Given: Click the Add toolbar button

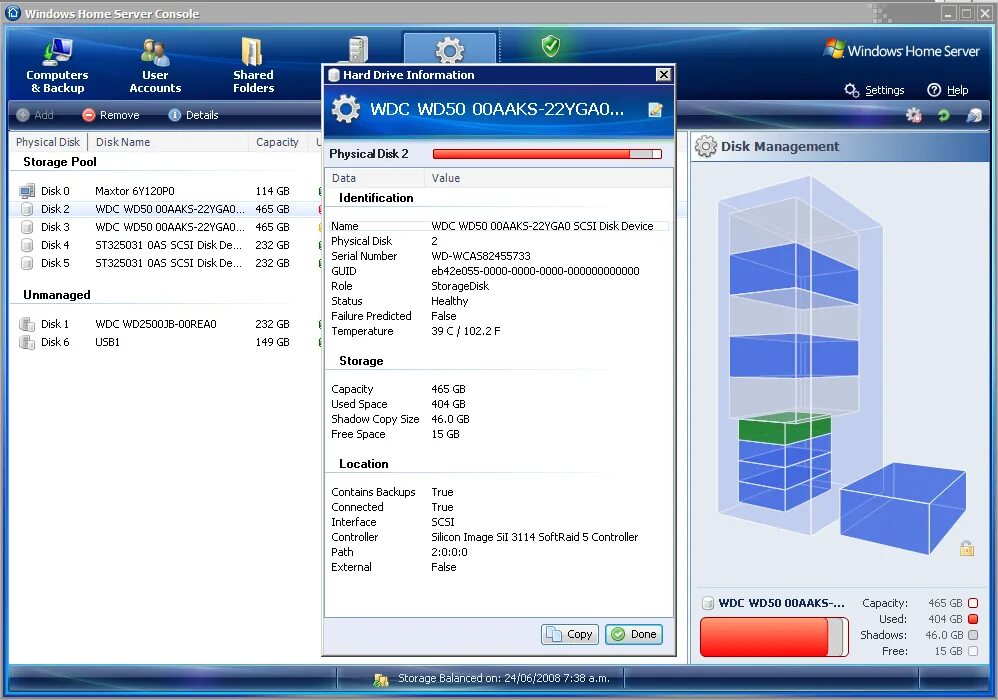Looking at the screenshot, I should (x=36, y=115).
